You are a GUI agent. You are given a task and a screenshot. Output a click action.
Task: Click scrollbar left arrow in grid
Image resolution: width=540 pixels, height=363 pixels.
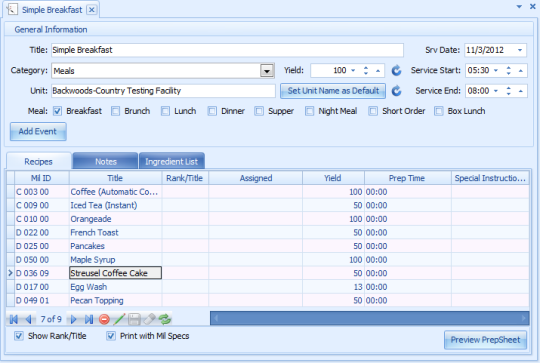216,318
